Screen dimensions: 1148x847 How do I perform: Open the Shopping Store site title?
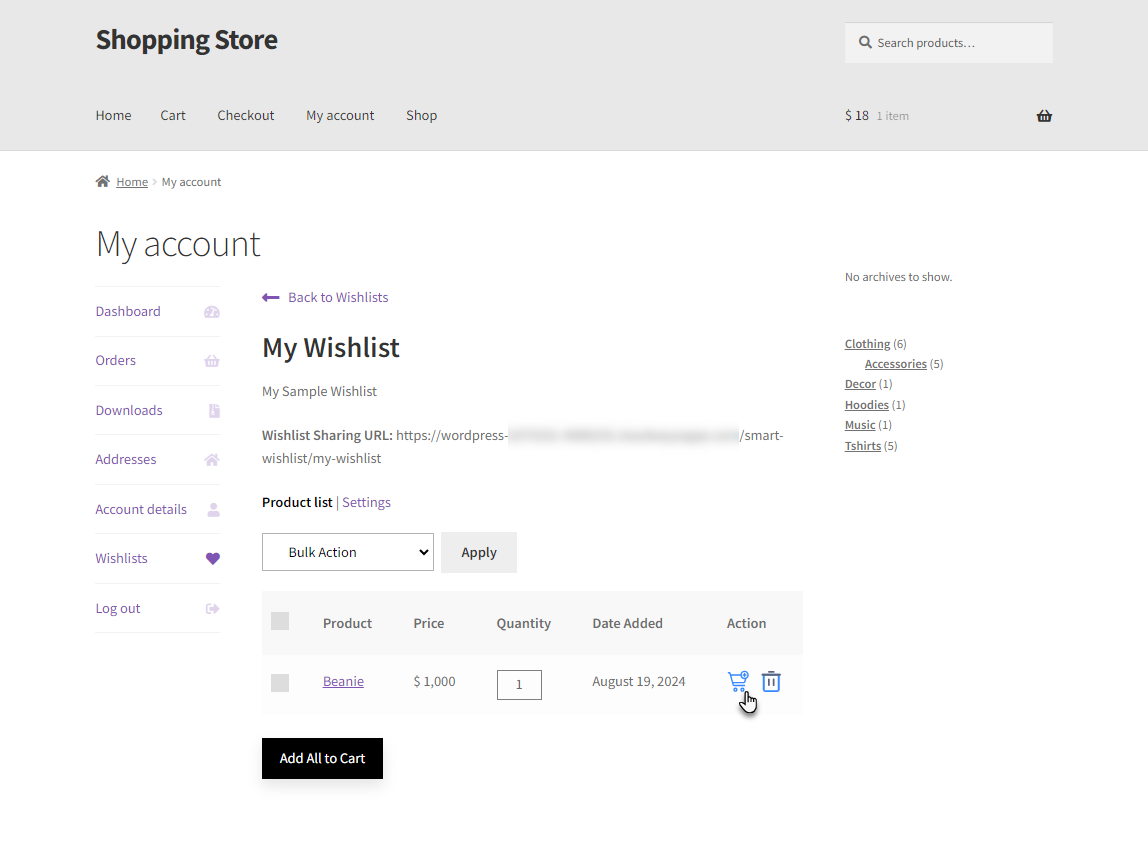point(187,40)
